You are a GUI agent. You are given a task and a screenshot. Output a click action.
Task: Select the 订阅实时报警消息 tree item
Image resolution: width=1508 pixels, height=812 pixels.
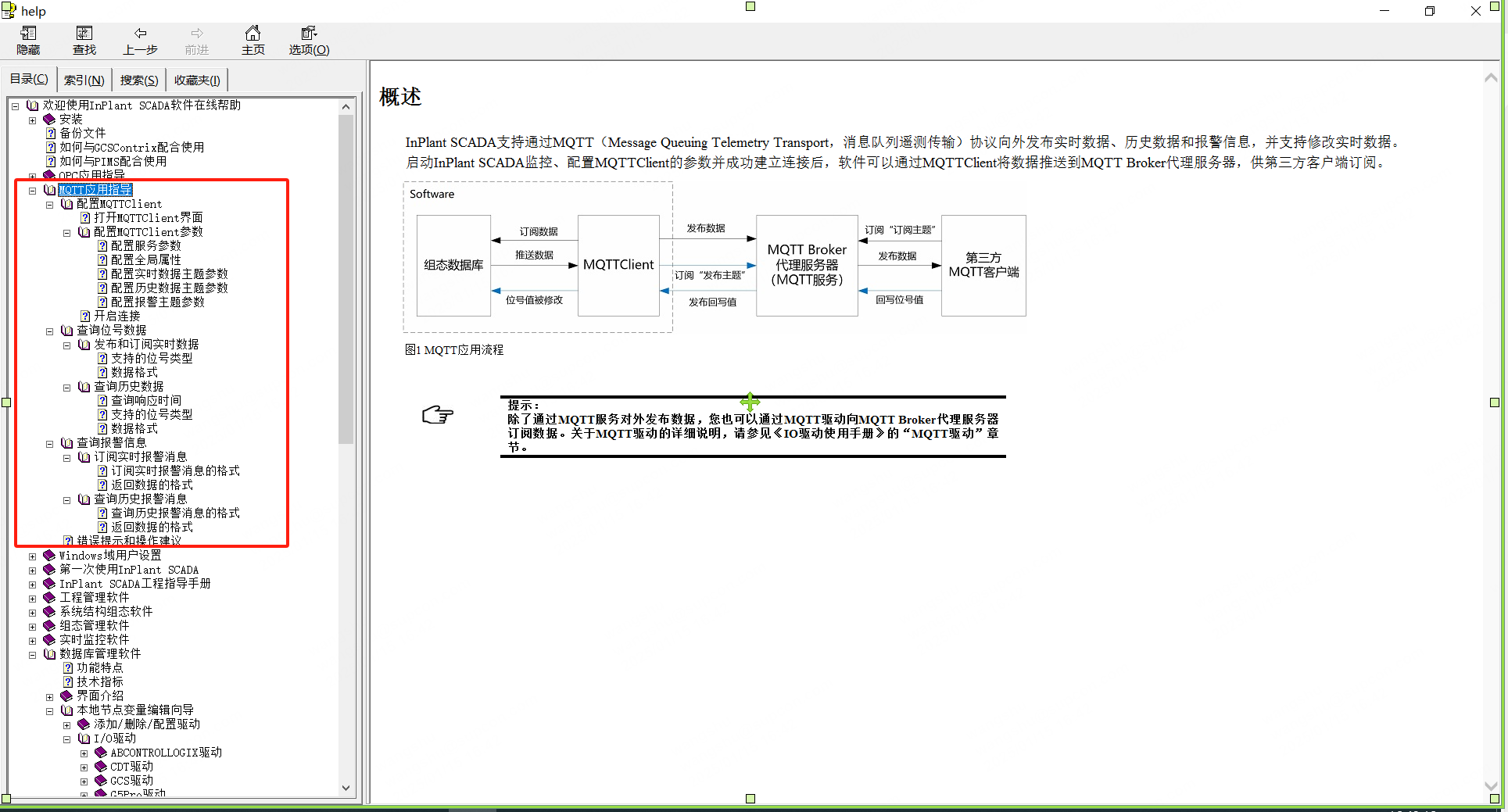(141, 457)
